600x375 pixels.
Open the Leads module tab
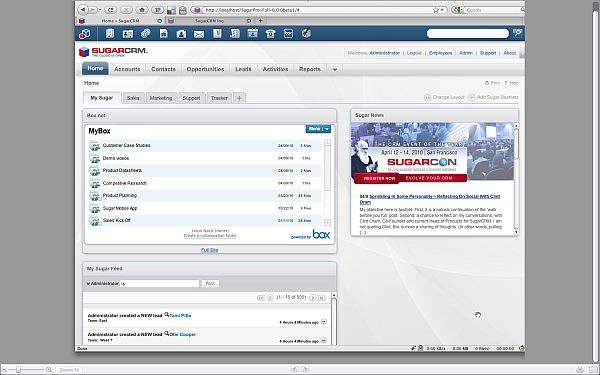pyautogui.click(x=243, y=69)
